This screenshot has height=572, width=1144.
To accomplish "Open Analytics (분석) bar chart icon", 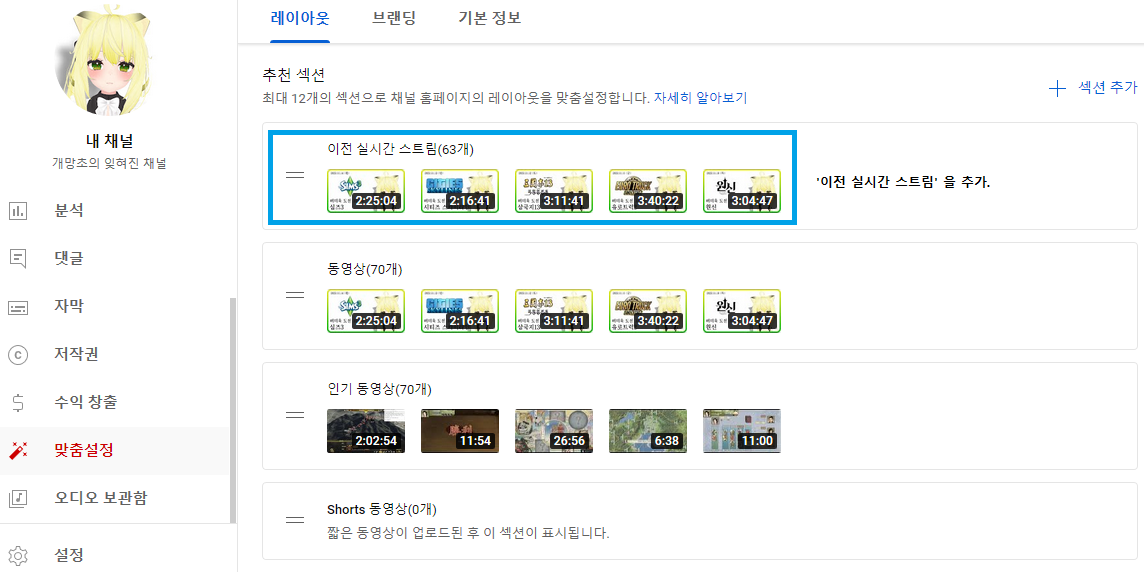I will click(x=18, y=211).
